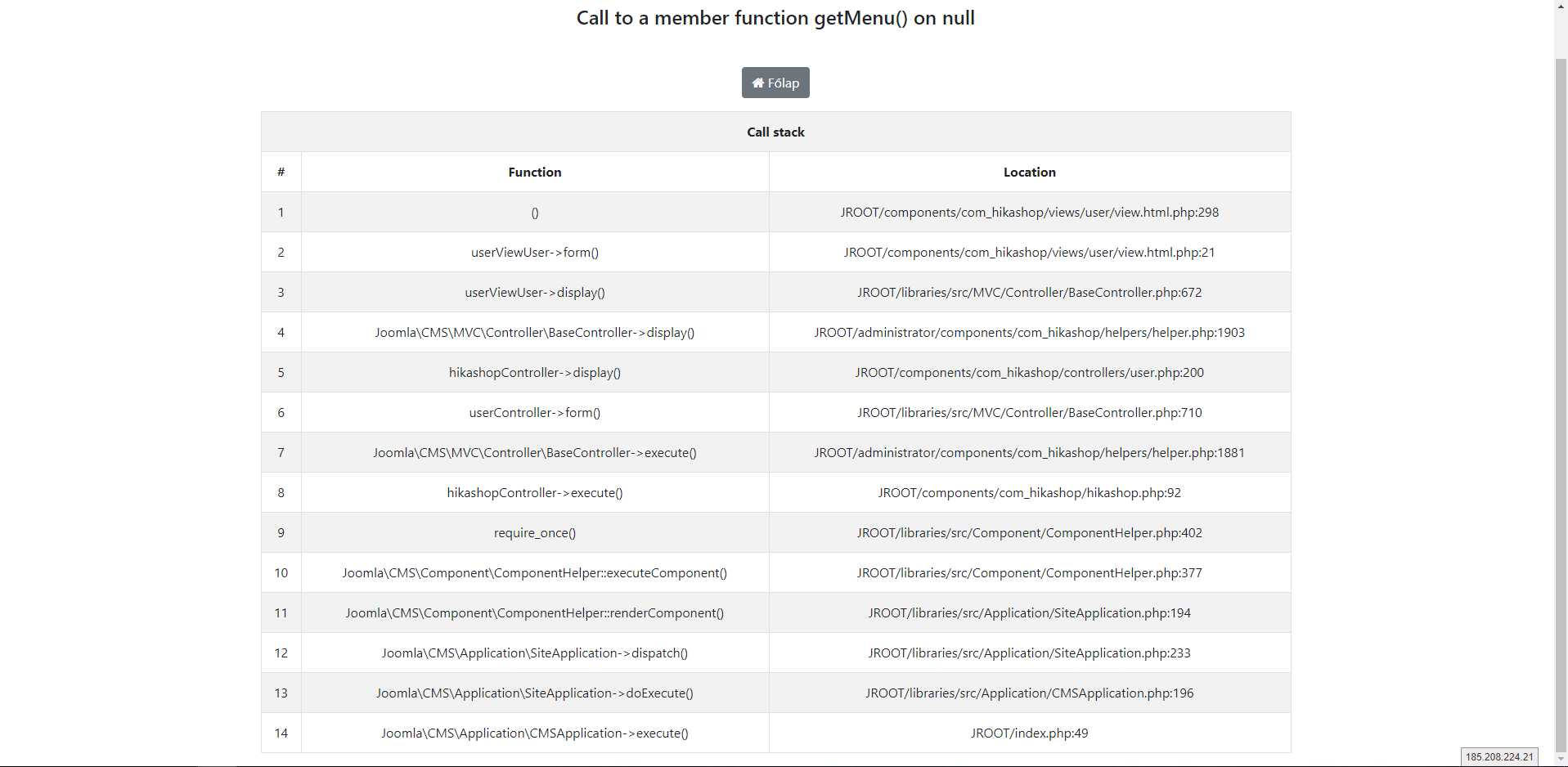The image size is (1568, 767).
Task: Select the hikashopController->display() cell
Action: [534, 372]
